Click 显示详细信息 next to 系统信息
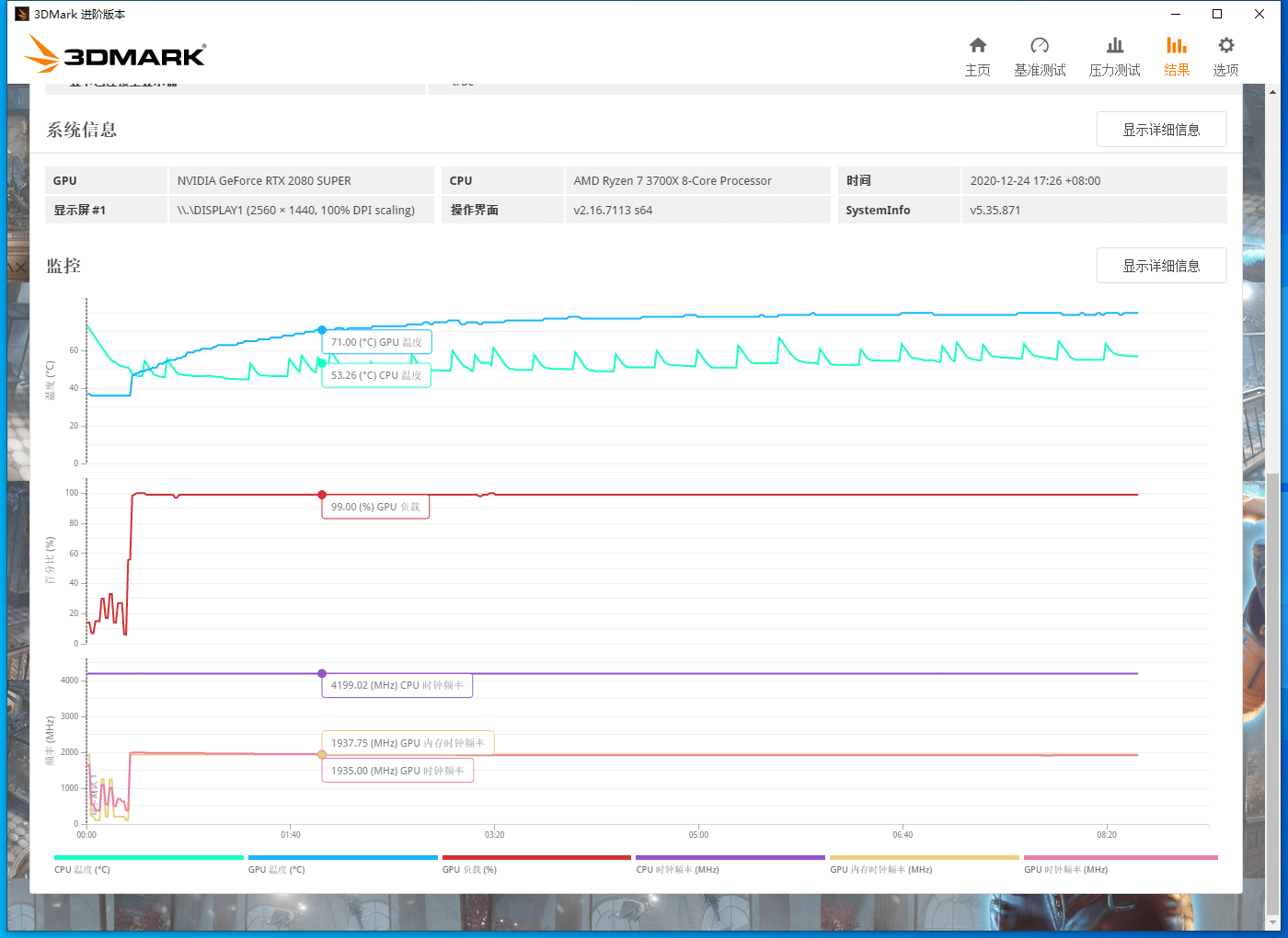This screenshot has height=938, width=1288. 1161,129
